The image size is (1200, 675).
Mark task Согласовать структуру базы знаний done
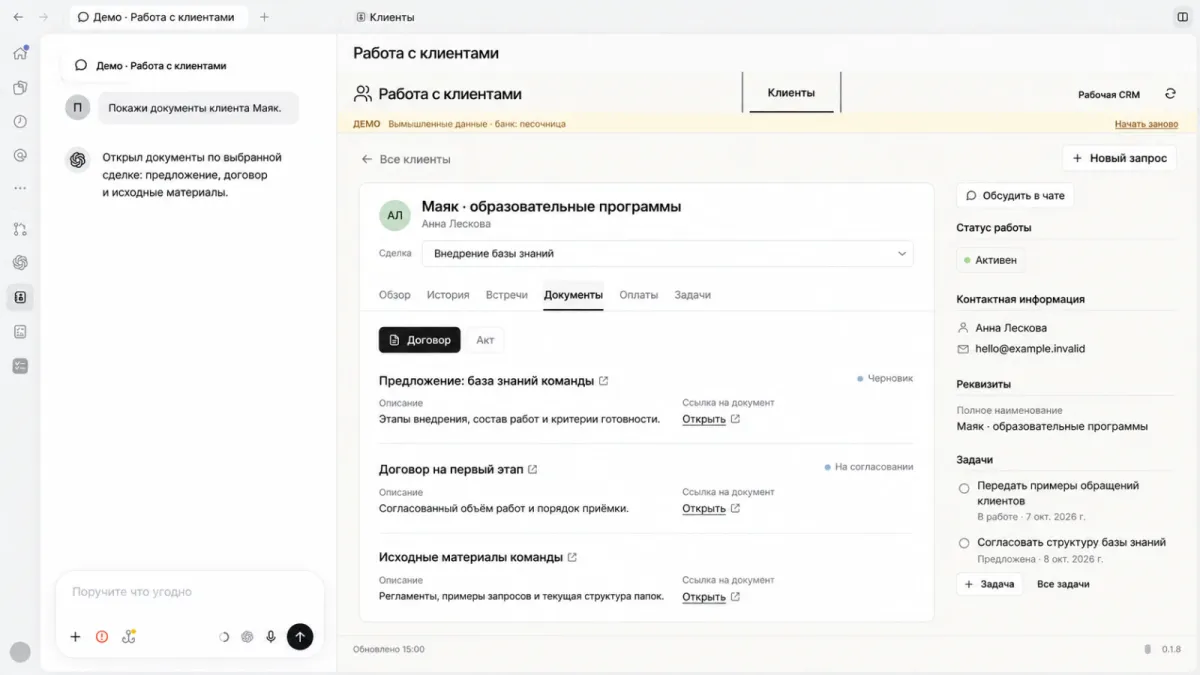click(x=964, y=543)
